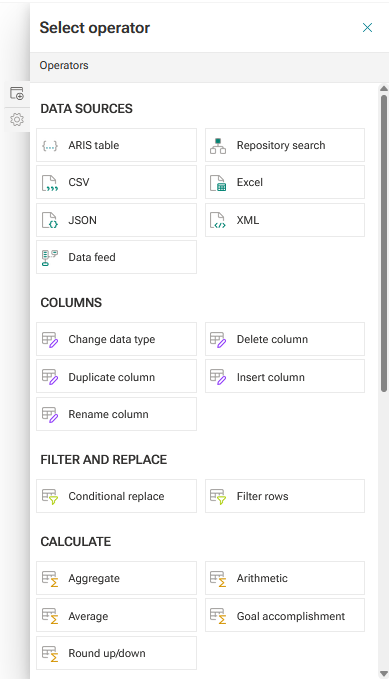Screen dimensions: 389x679
Task: Pick the Average label
Action: [x=88, y=616]
